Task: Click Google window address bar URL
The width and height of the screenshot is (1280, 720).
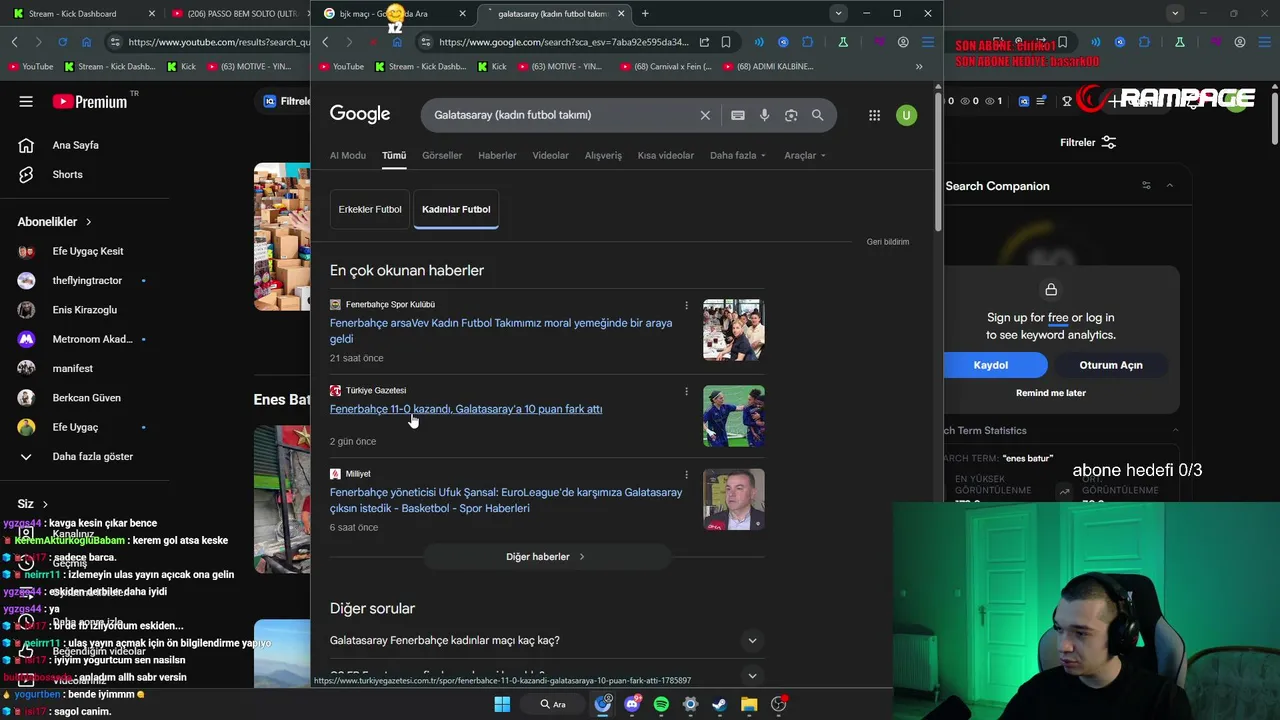Action: click(x=564, y=42)
